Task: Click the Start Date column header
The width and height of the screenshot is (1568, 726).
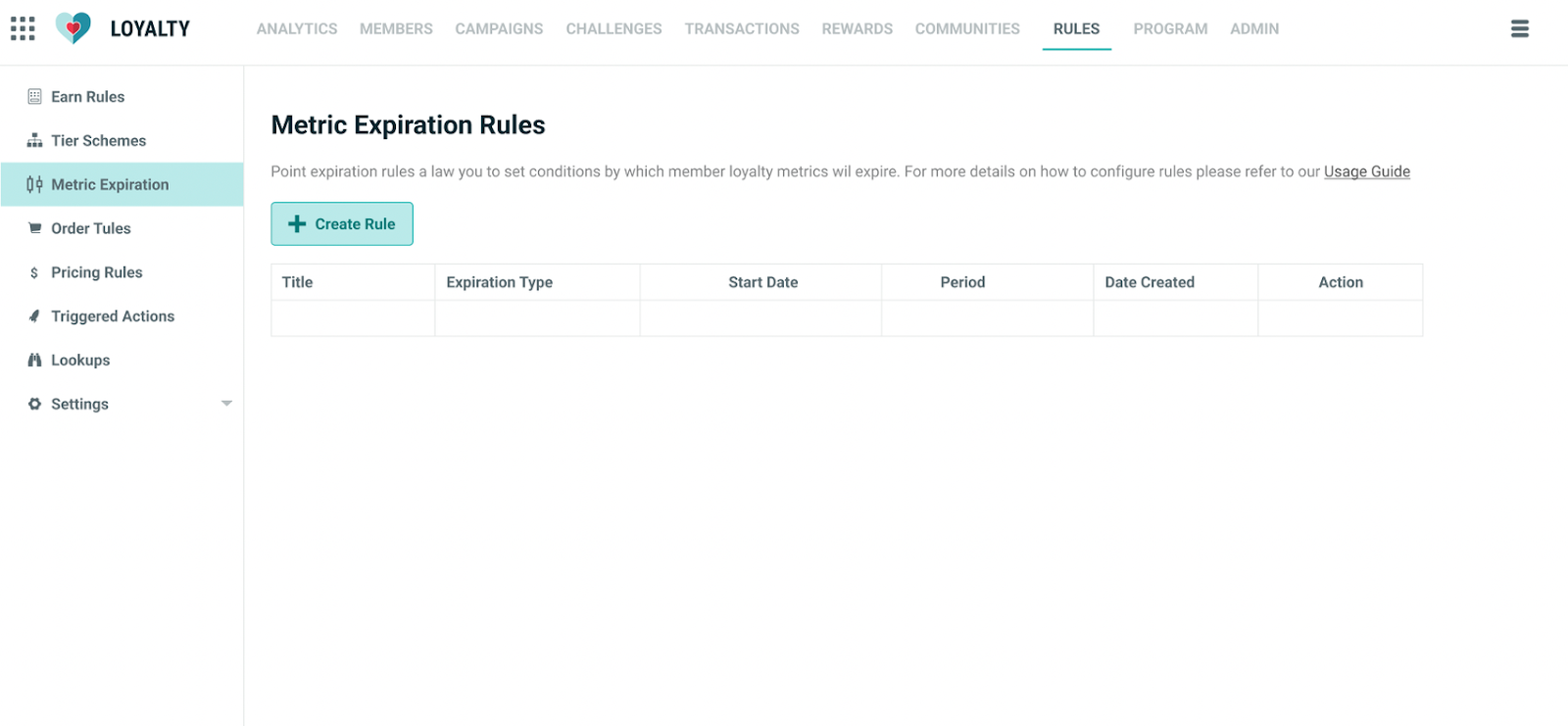Action: [762, 282]
